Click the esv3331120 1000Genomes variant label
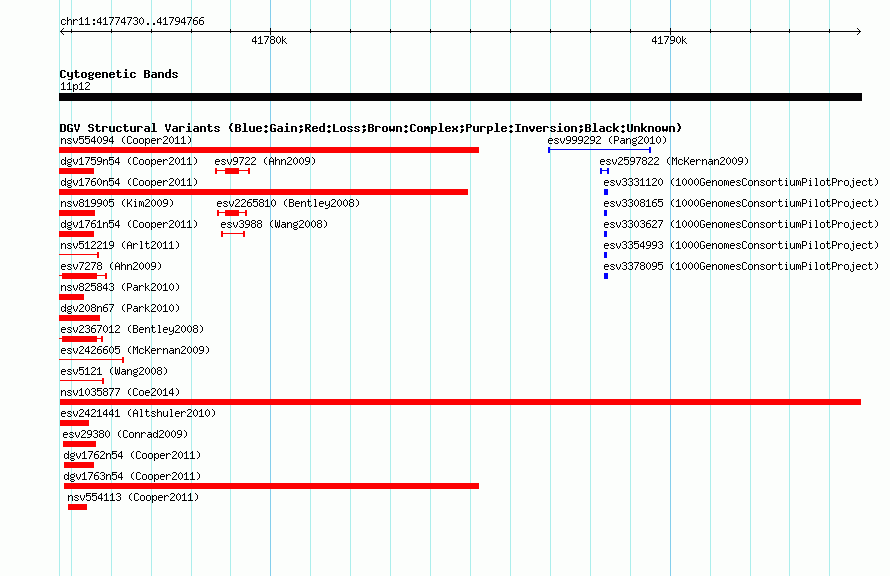The image size is (890, 576). pyautogui.click(x=741, y=182)
